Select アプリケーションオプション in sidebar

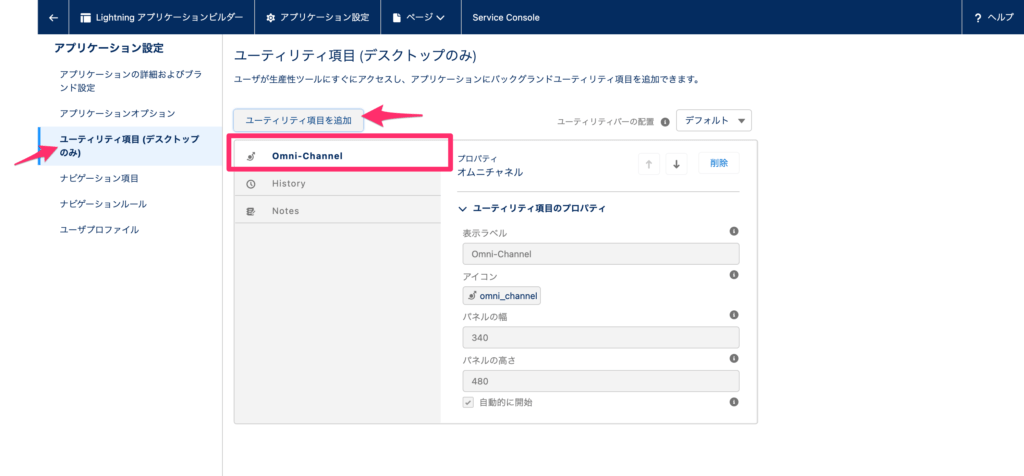tap(117, 113)
